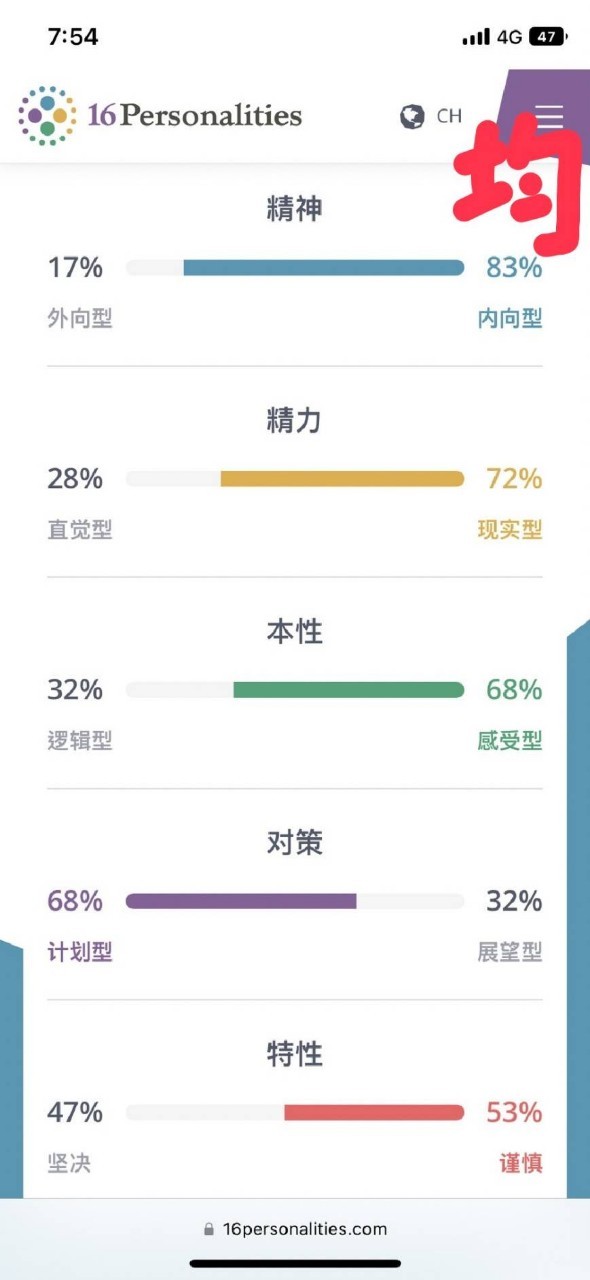
Task: Select the 内向型 trait label
Action: 510,318
